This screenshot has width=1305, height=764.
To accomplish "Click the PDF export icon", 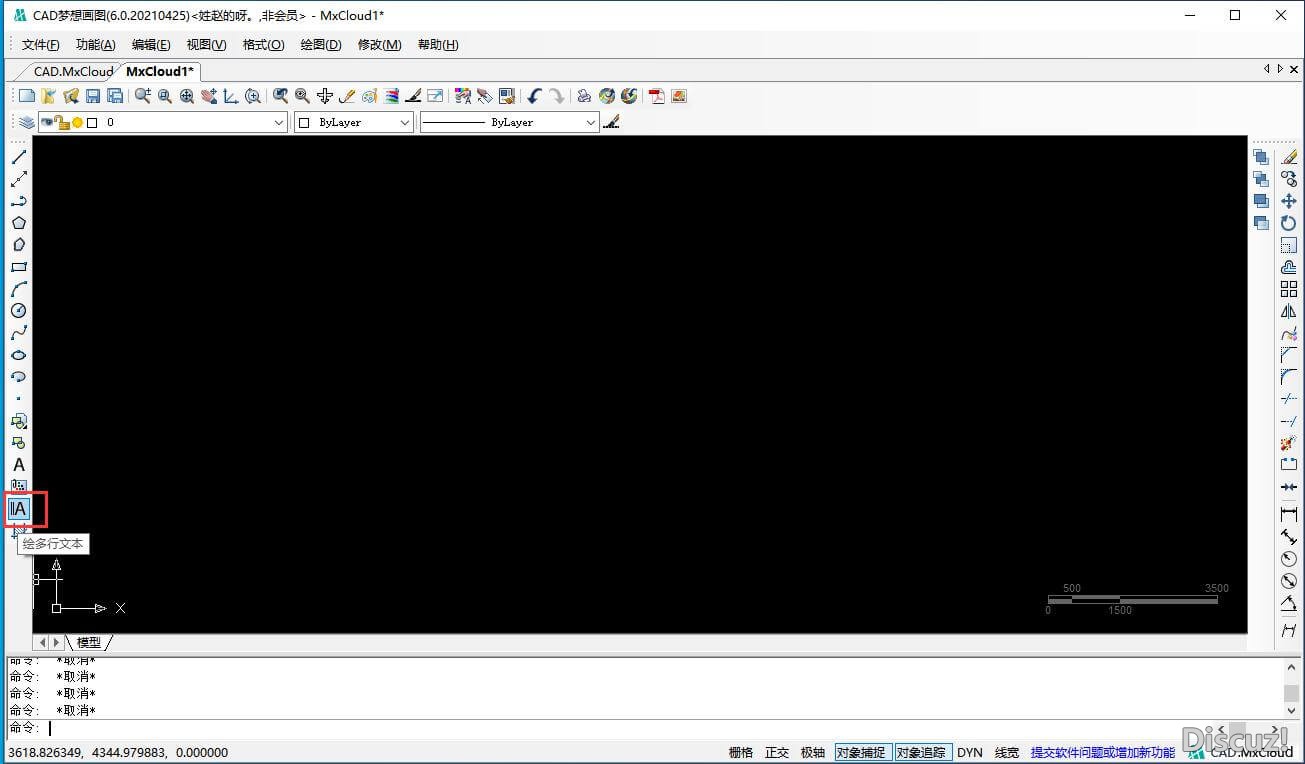I will pos(657,96).
